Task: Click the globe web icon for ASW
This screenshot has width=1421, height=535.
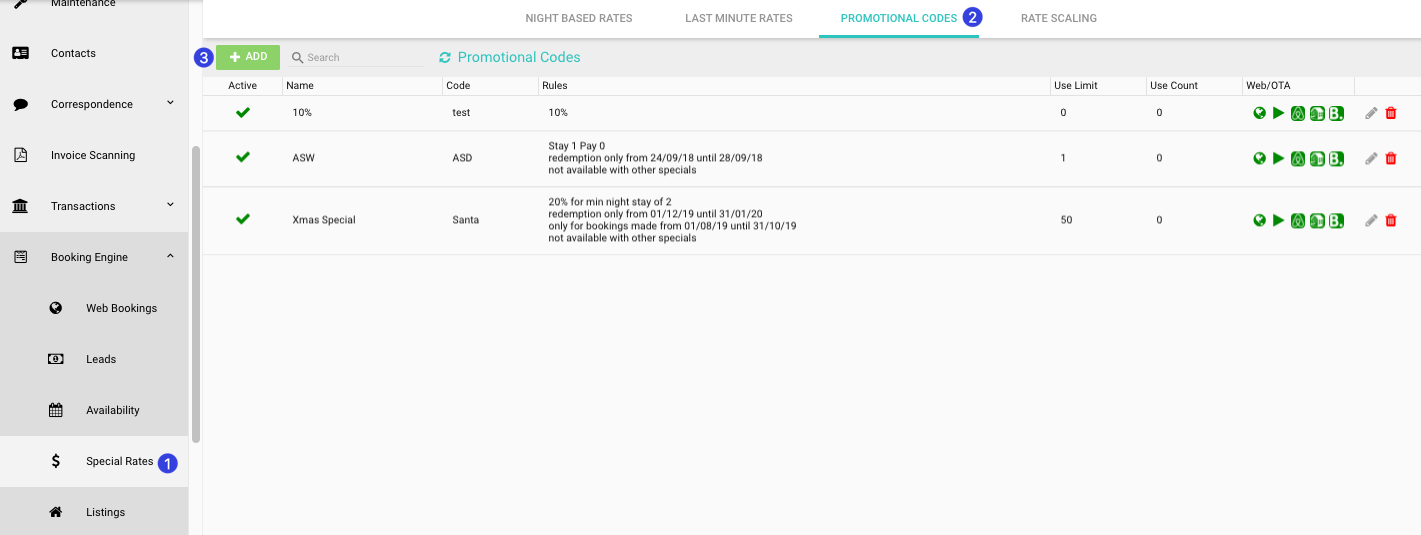Action: pyautogui.click(x=1260, y=158)
